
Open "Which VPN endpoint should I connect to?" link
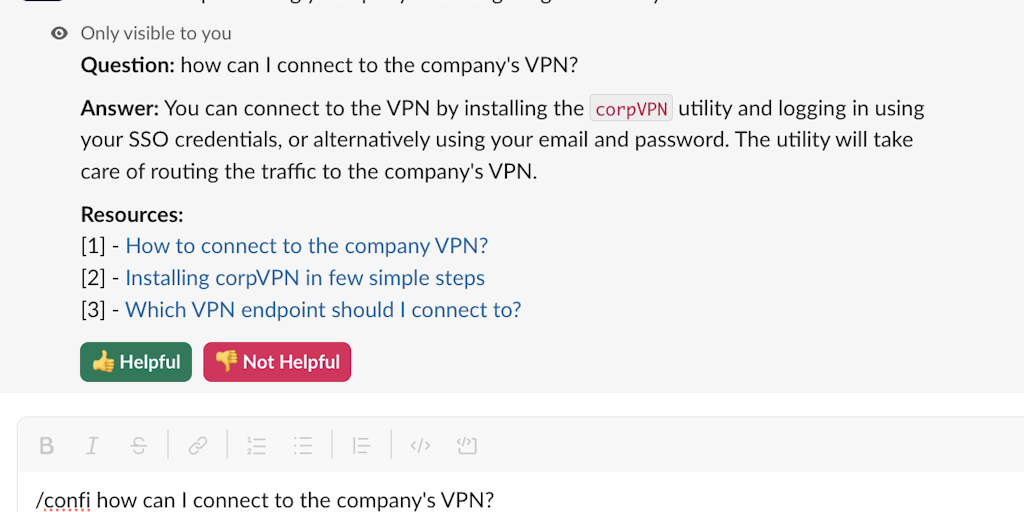(323, 310)
